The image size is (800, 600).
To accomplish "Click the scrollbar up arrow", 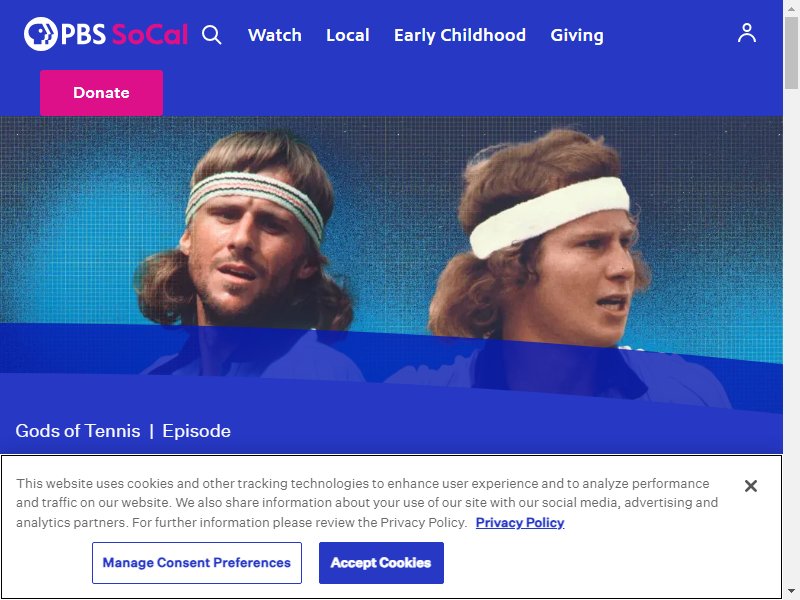I will tap(791, 8).
